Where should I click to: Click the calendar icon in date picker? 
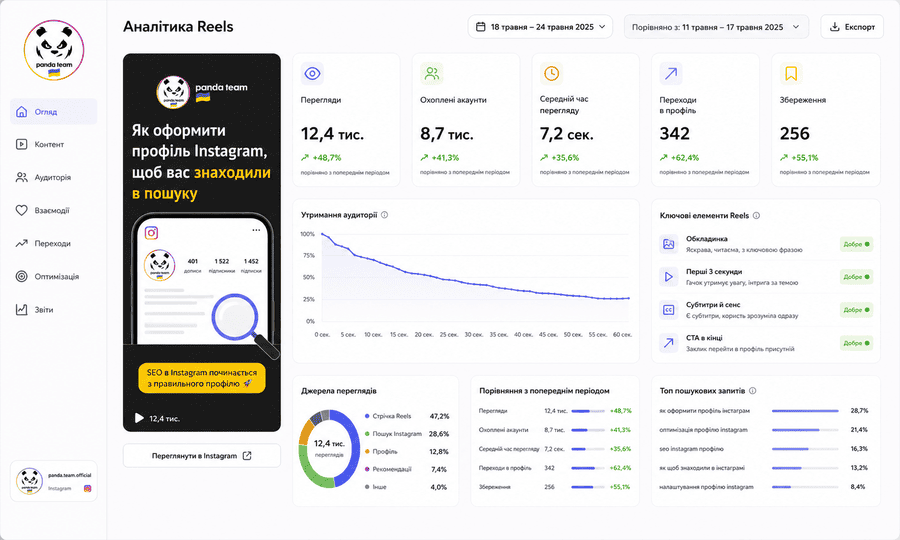coord(481,27)
